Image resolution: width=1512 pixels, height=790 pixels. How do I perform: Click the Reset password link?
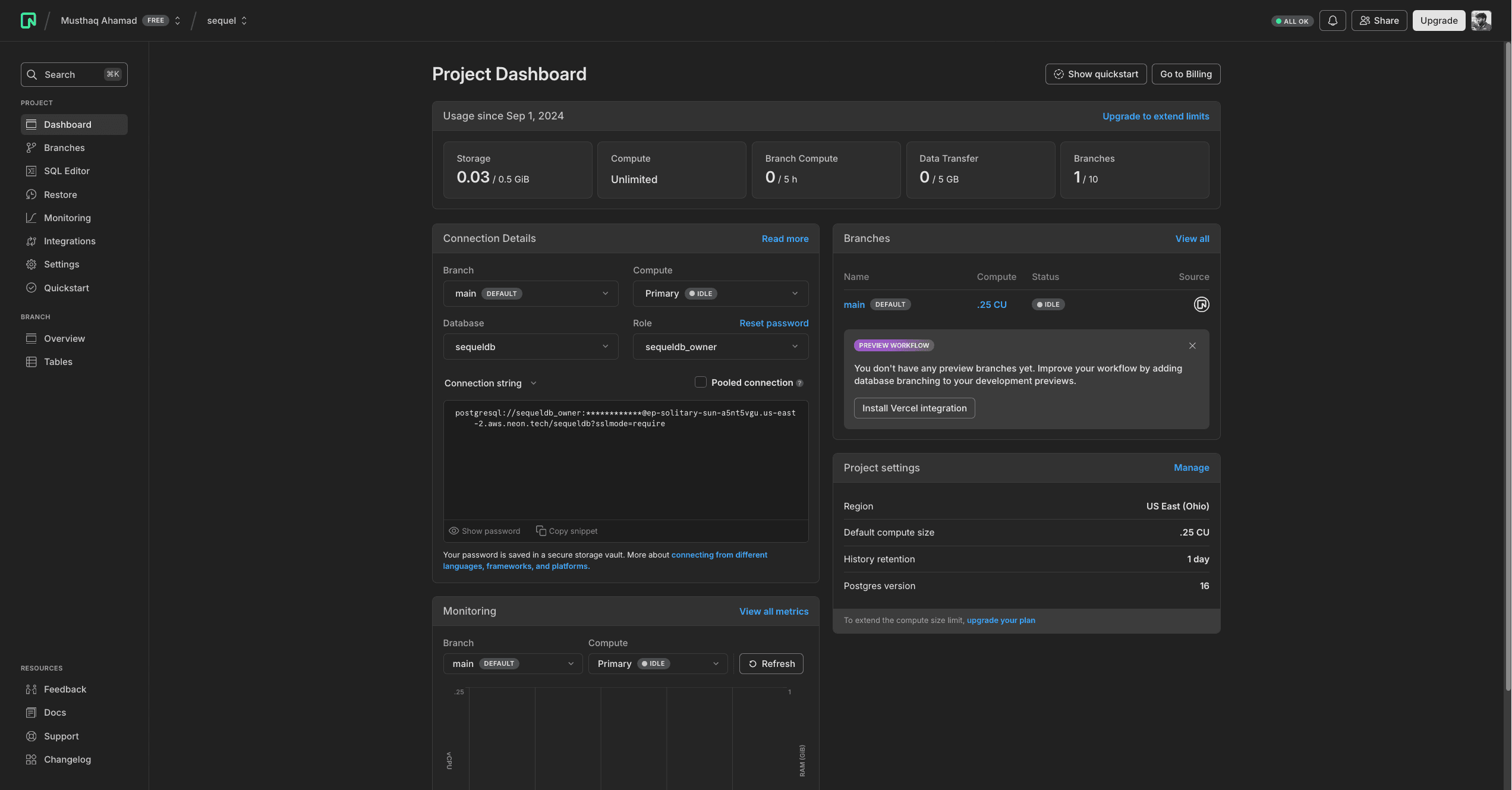tap(774, 323)
